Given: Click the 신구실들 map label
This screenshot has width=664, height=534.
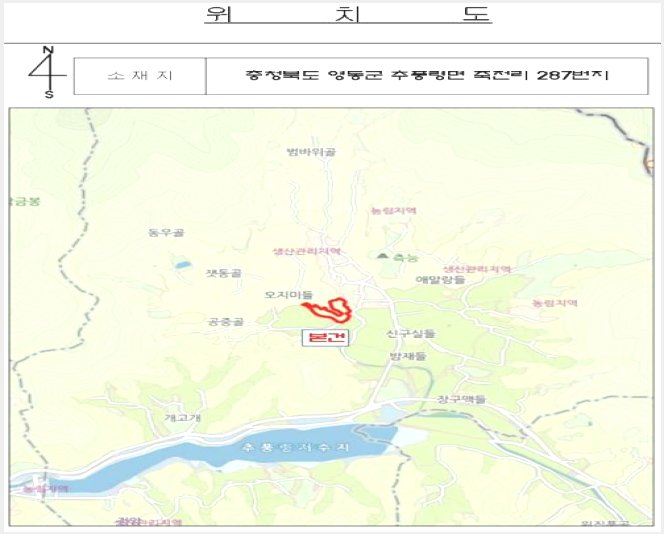Looking at the screenshot, I should pos(410,334).
